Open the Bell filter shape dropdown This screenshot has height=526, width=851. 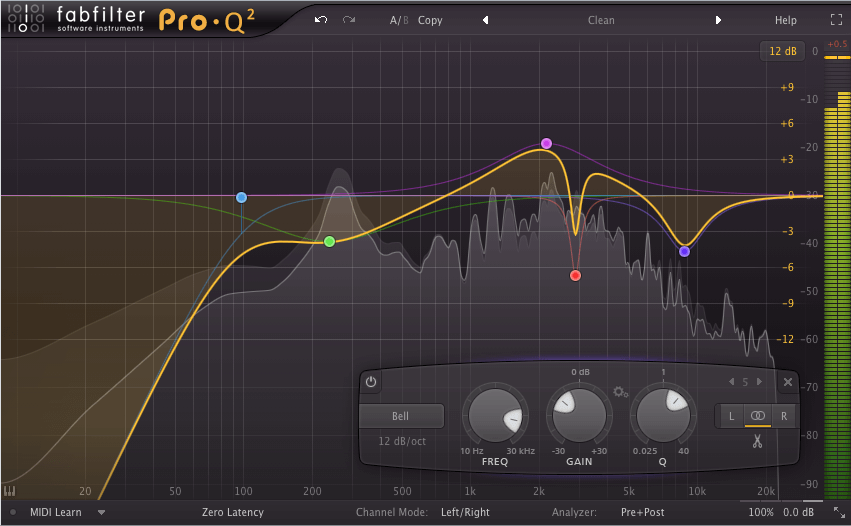[401, 416]
